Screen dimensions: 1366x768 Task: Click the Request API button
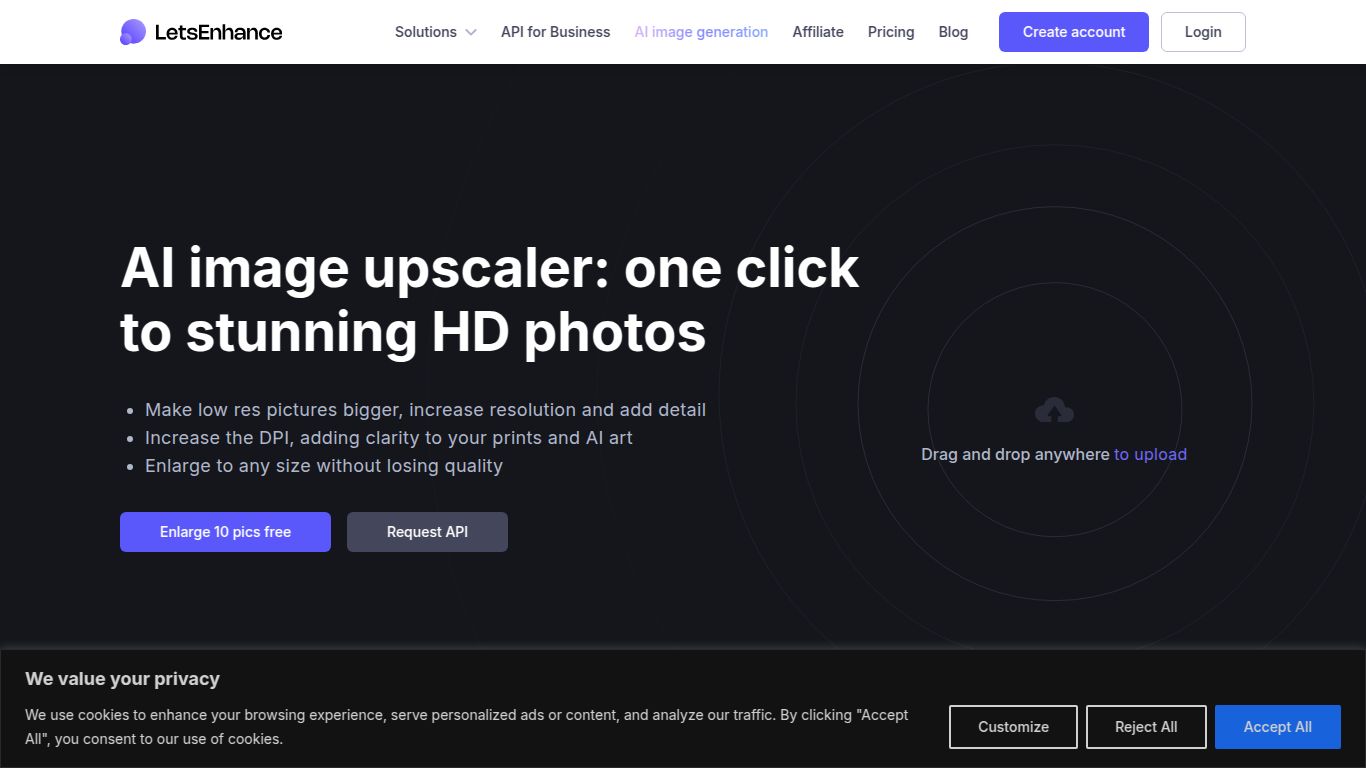pos(427,531)
